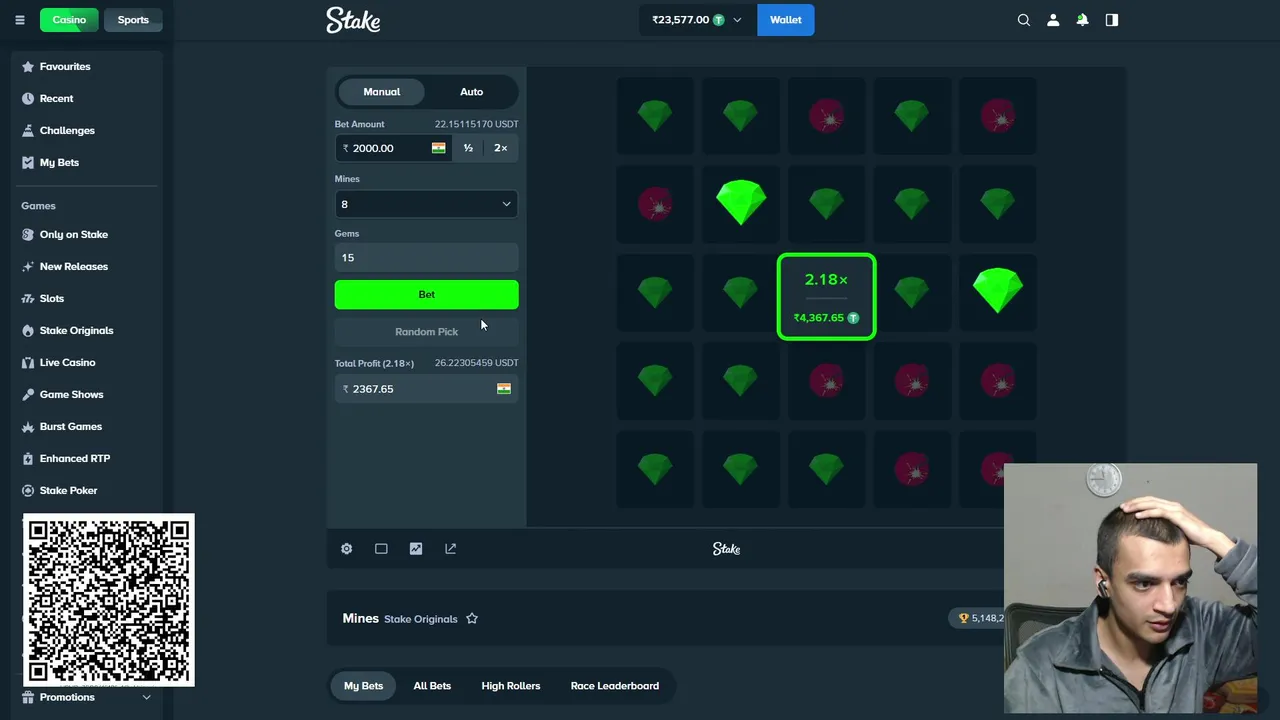The height and width of the screenshot is (720, 1280).
Task: Click the 22.15115170 USDT value
Action: (x=476, y=124)
